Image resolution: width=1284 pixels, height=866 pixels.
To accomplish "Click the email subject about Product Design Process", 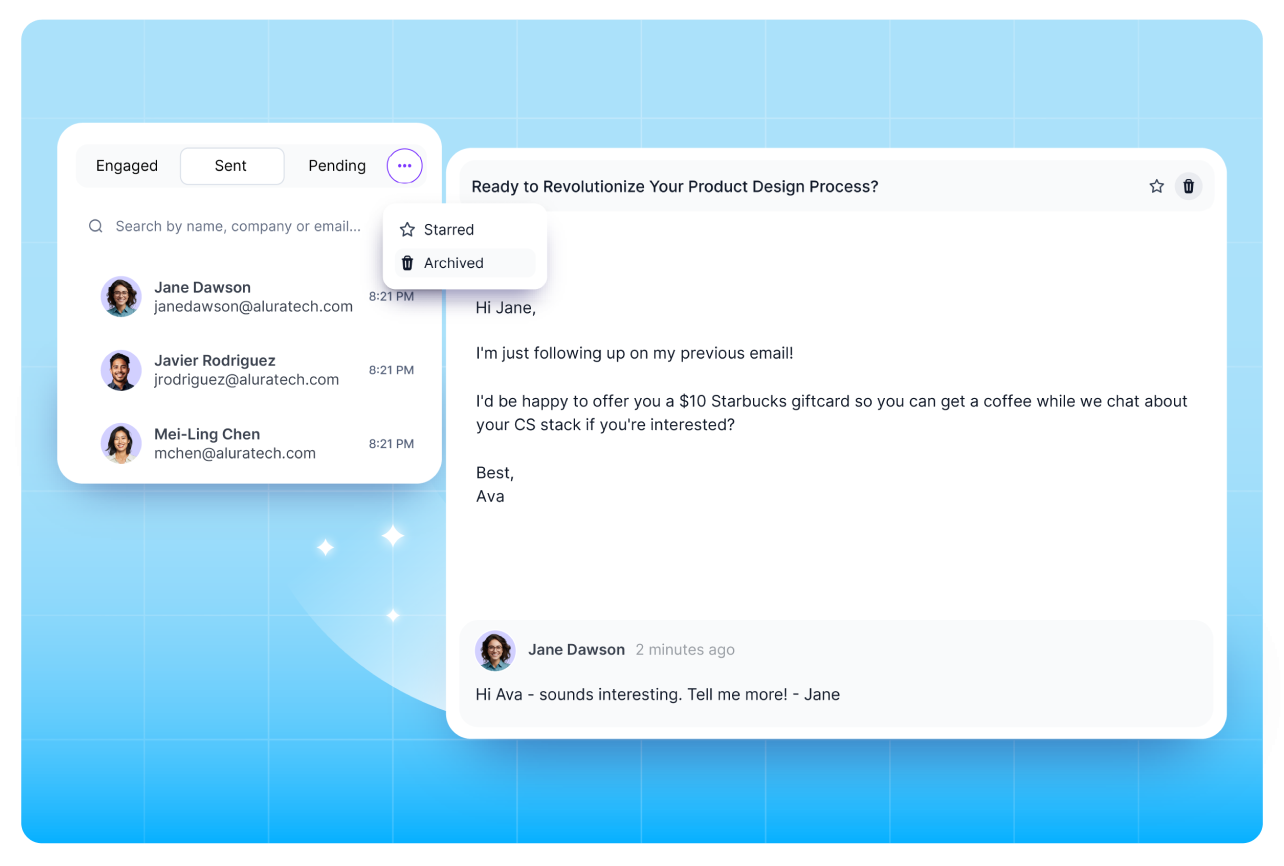I will (x=675, y=187).
